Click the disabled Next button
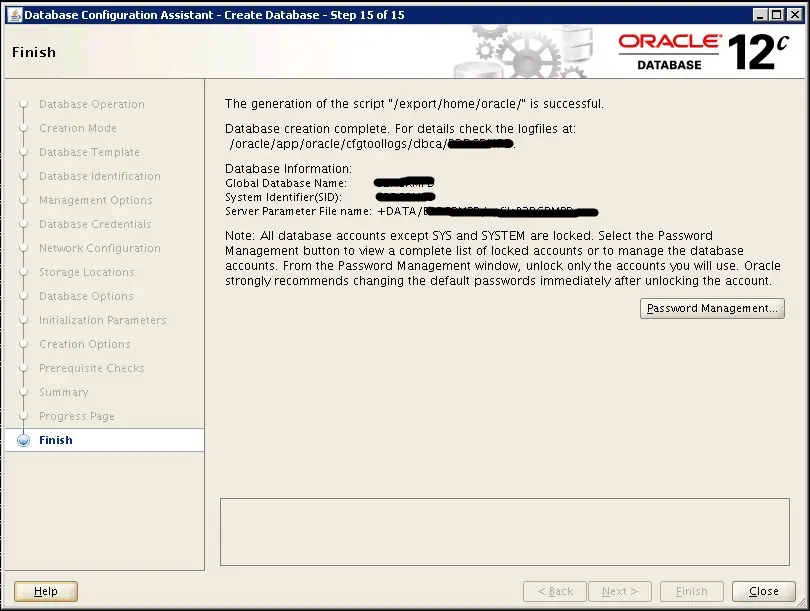 click(x=619, y=591)
